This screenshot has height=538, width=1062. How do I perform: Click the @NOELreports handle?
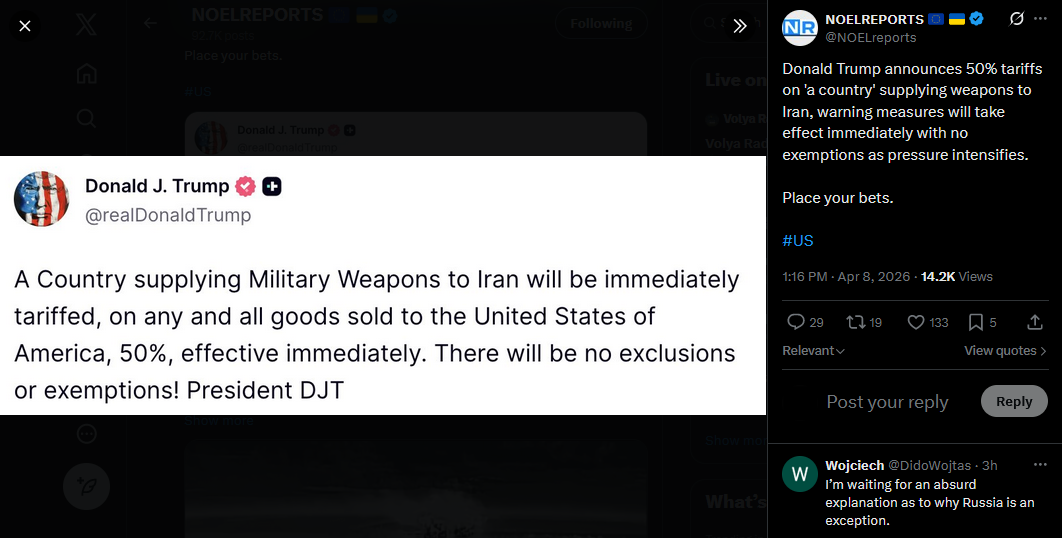point(870,38)
